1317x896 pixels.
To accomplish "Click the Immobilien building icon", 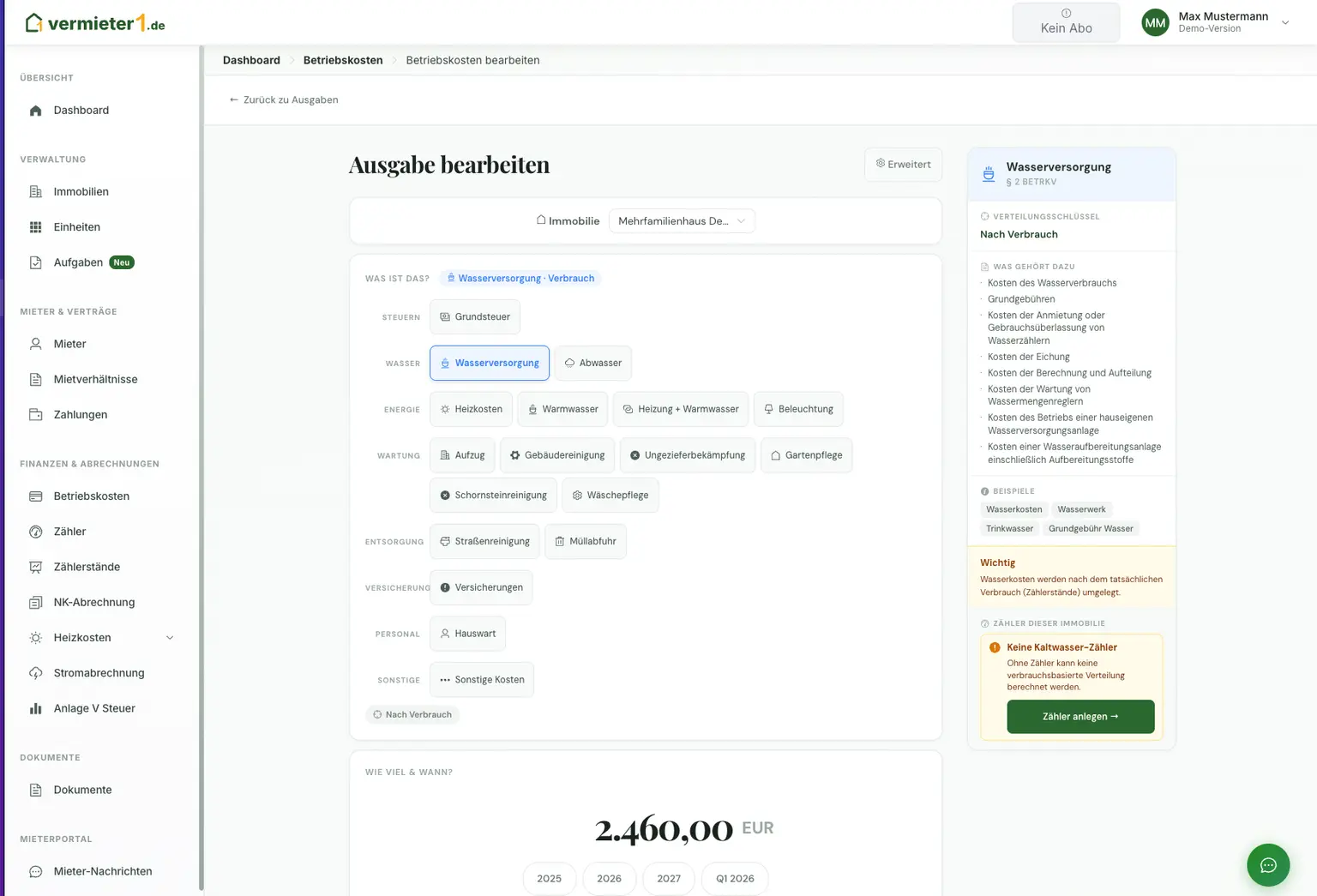I will (35, 192).
